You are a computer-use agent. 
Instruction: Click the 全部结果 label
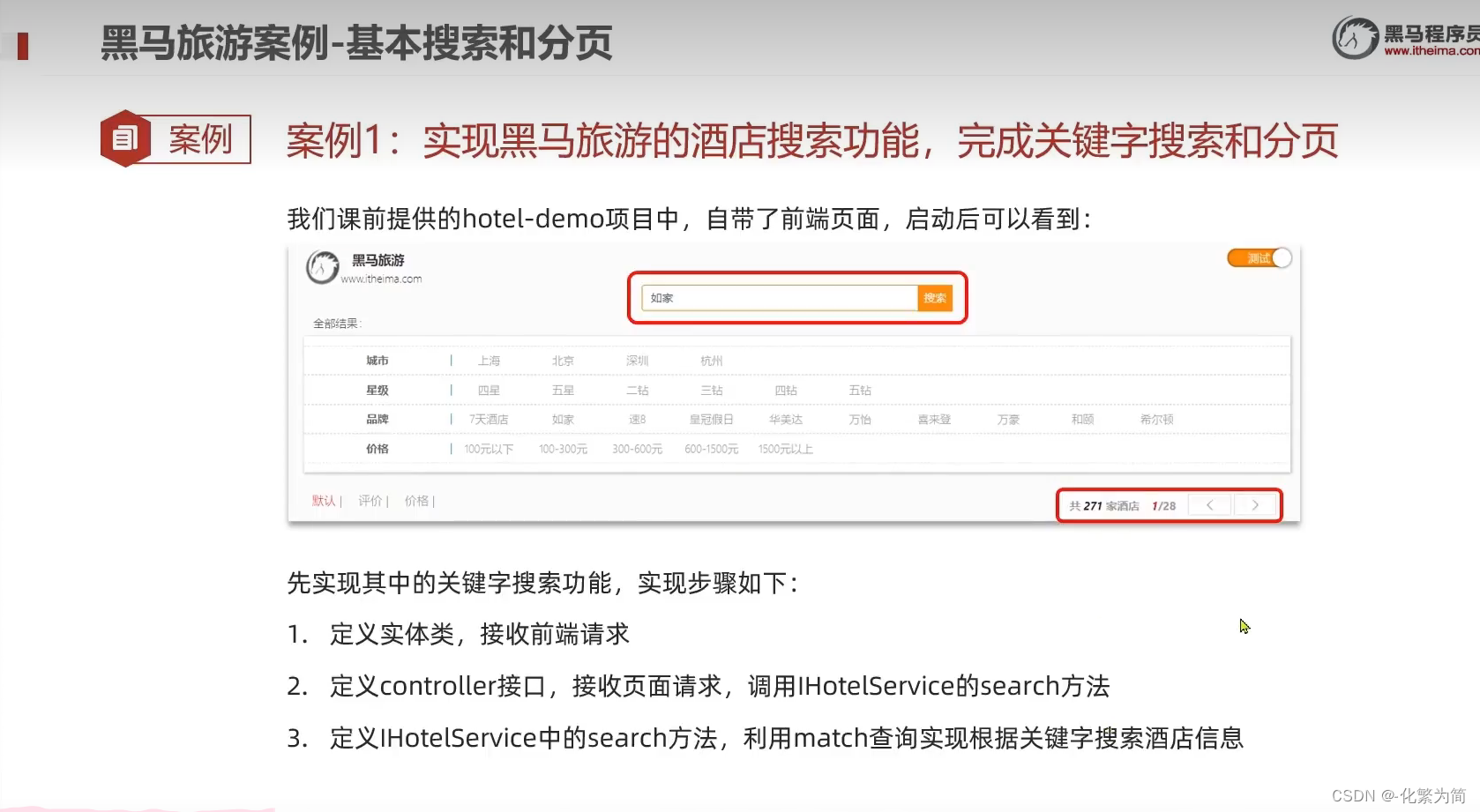pyautogui.click(x=337, y=324)
